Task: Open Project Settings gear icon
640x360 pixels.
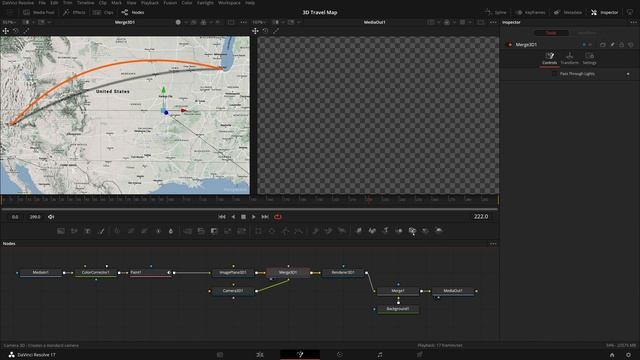Action: pos(629,355)
